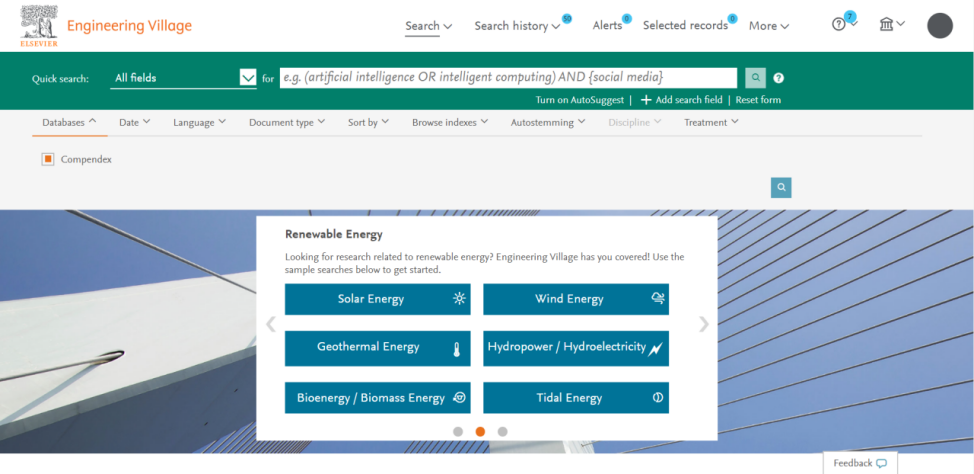Open the Search menu

coord(429,26)
